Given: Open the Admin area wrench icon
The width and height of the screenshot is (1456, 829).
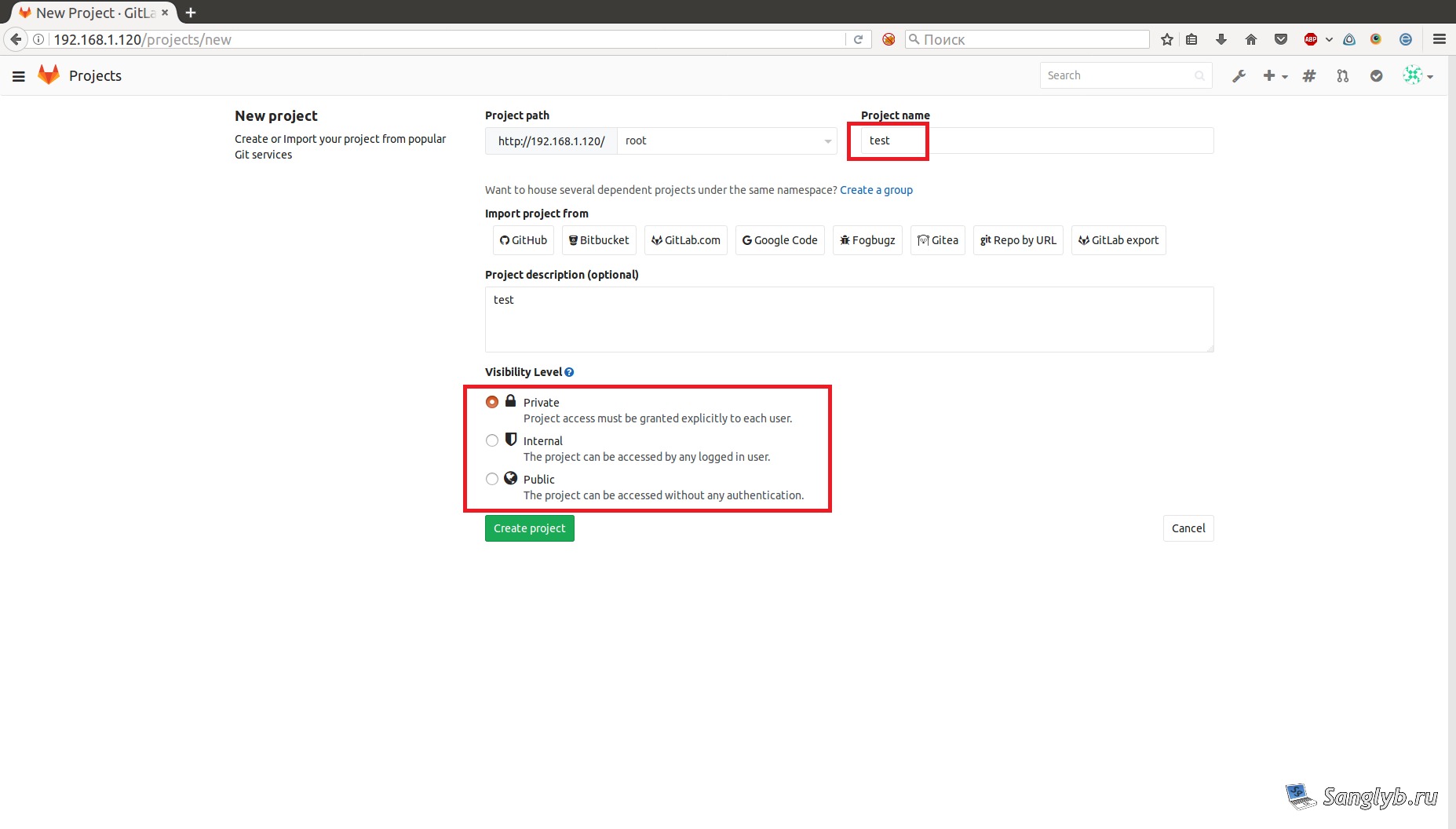Looking at the screenshot, I should 1239,76.
